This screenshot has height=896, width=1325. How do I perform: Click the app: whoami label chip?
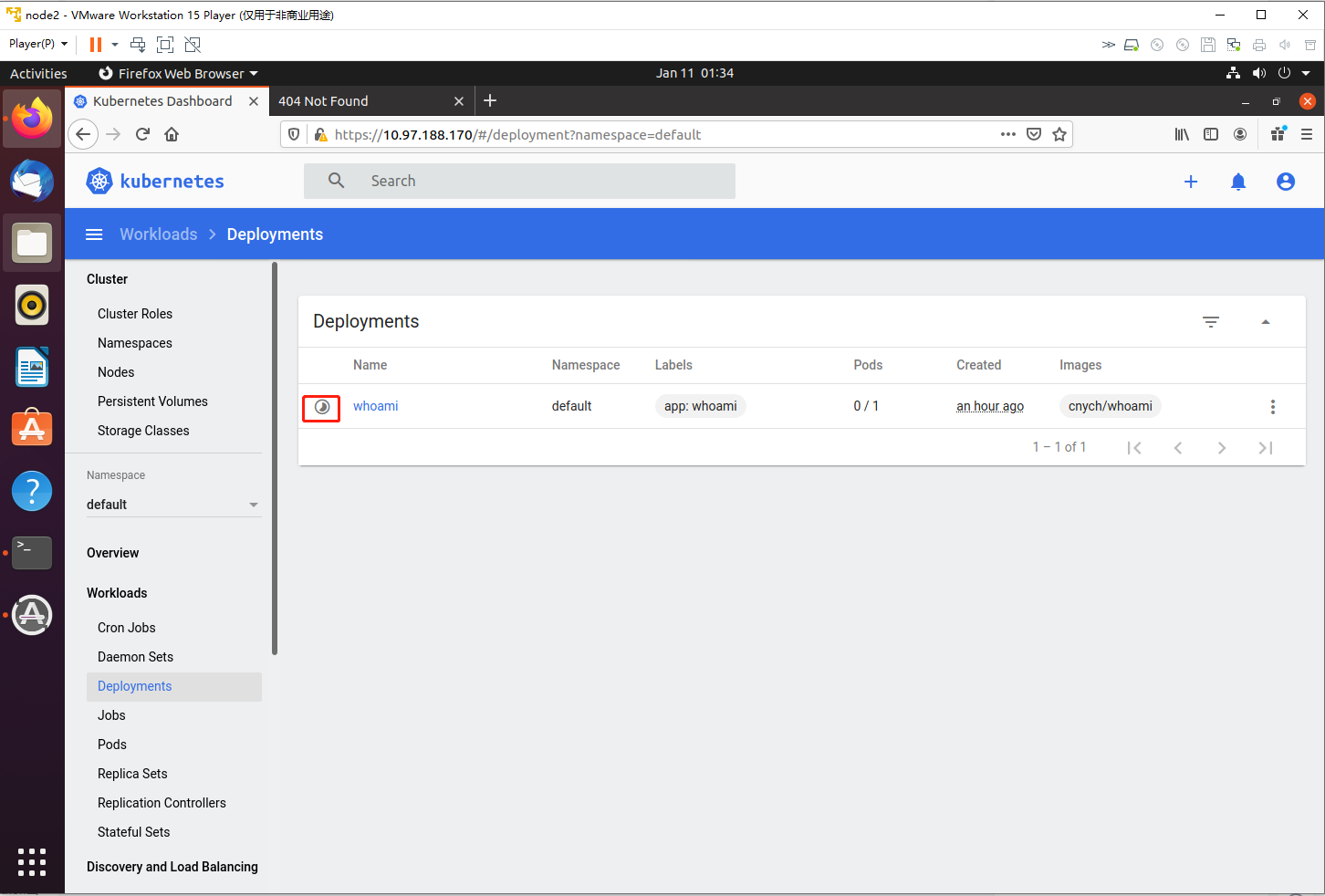click(x=701, y=406)
